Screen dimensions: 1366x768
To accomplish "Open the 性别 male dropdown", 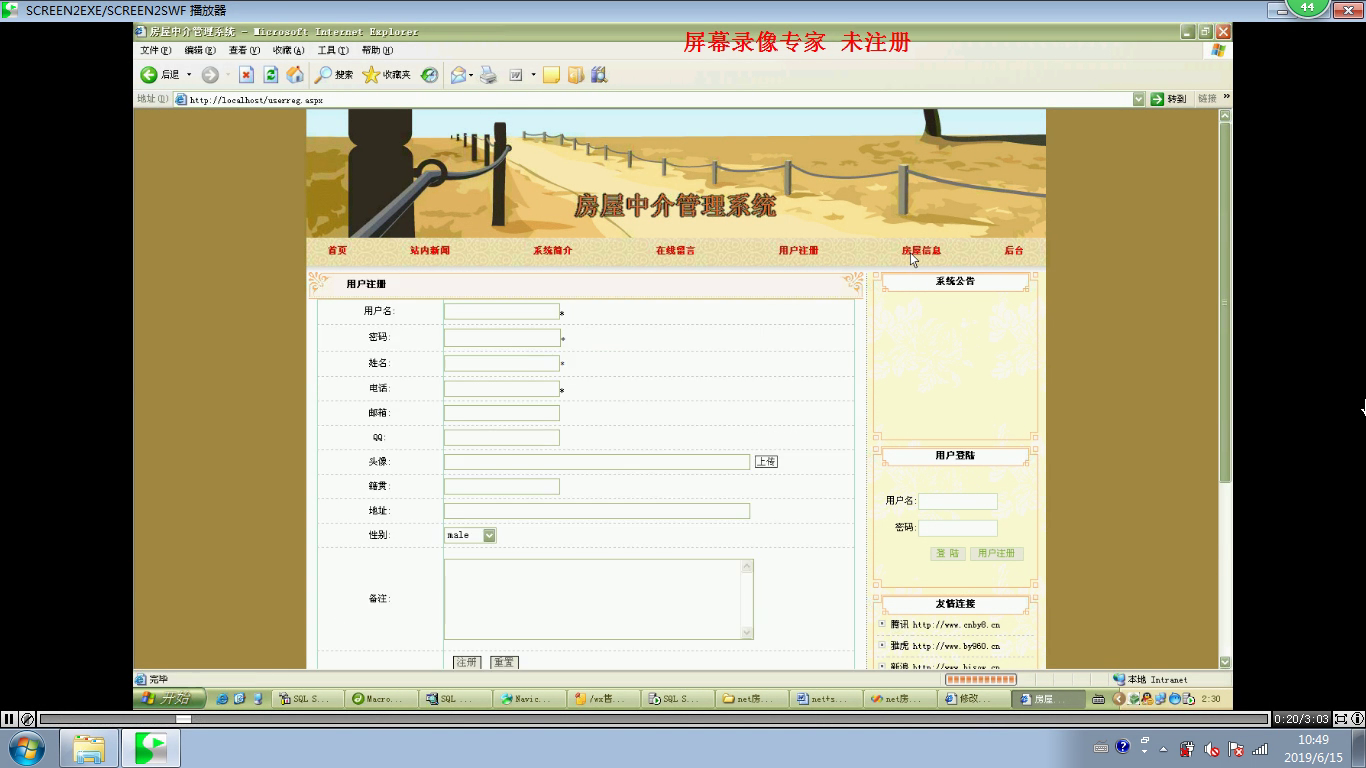I will pos(470,535).
